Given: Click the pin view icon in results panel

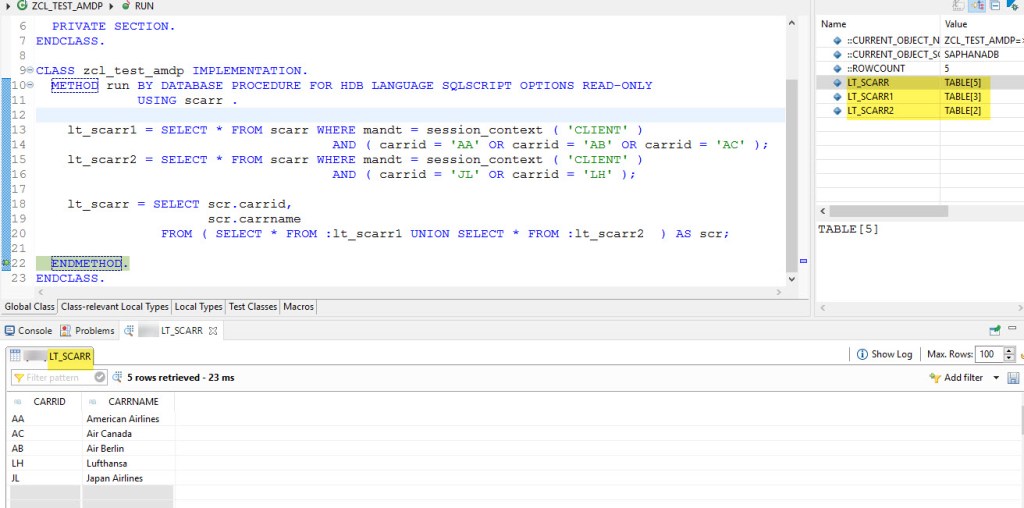Looking at the screenshot, I should [x=995, y=330].
